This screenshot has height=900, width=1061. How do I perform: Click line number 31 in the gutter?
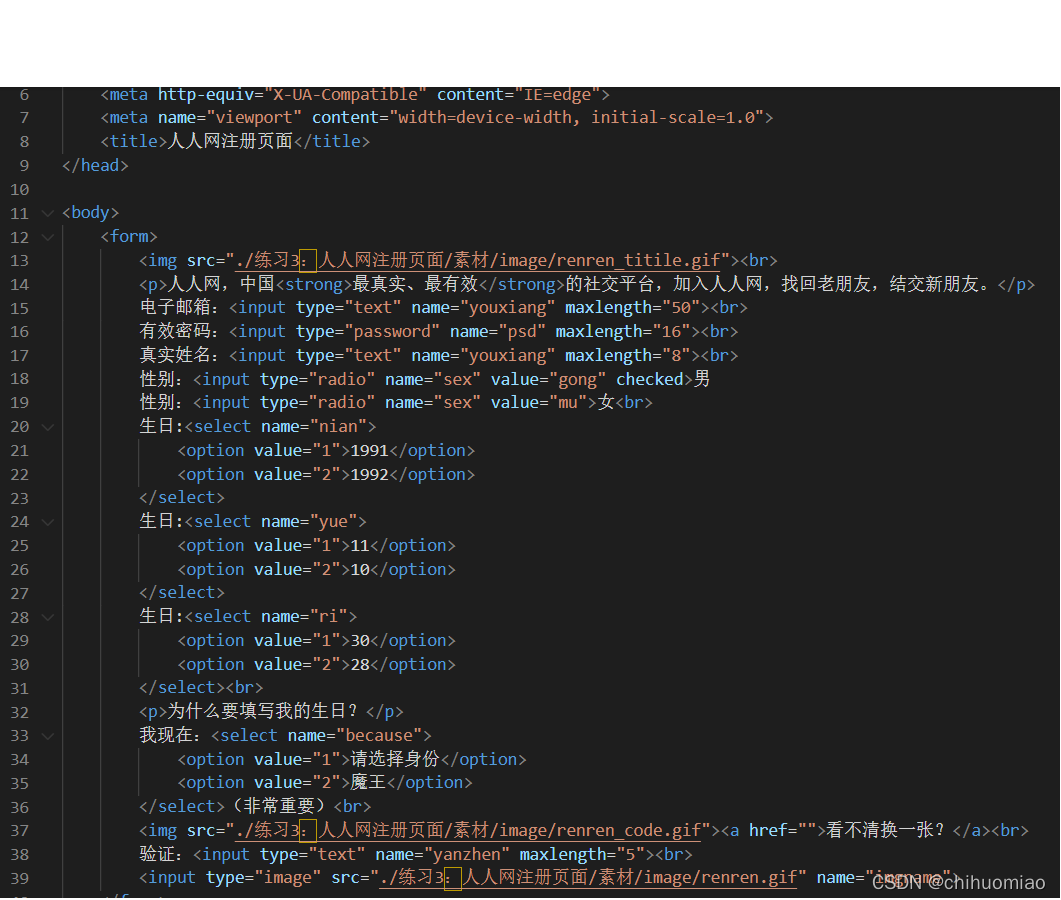20,688
